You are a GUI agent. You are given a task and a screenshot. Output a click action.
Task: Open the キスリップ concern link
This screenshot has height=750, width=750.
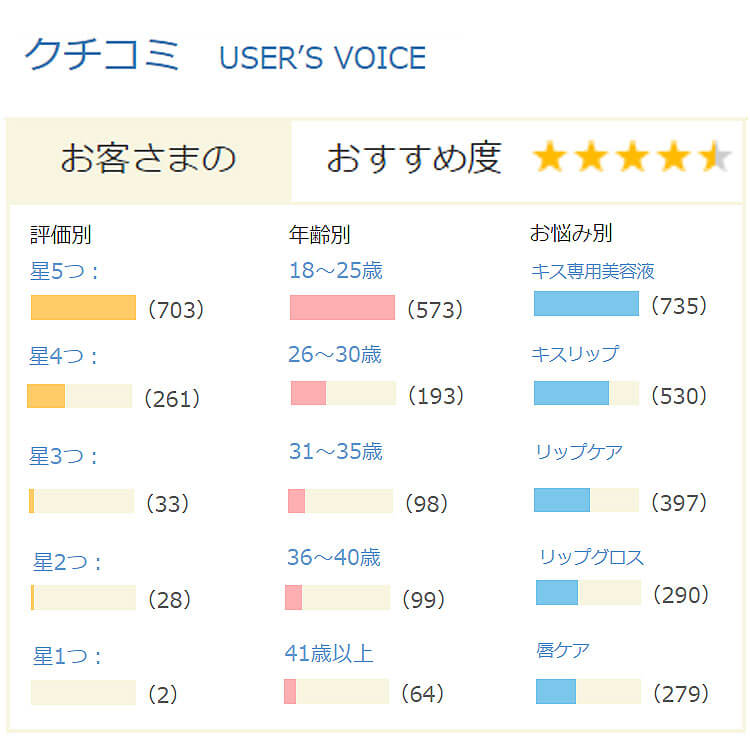coord(575,354)
